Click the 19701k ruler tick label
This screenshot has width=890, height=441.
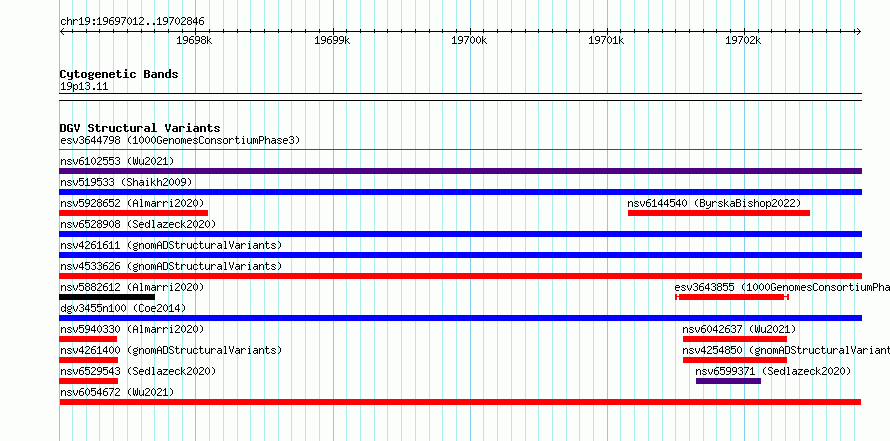(x=606, y=40)
